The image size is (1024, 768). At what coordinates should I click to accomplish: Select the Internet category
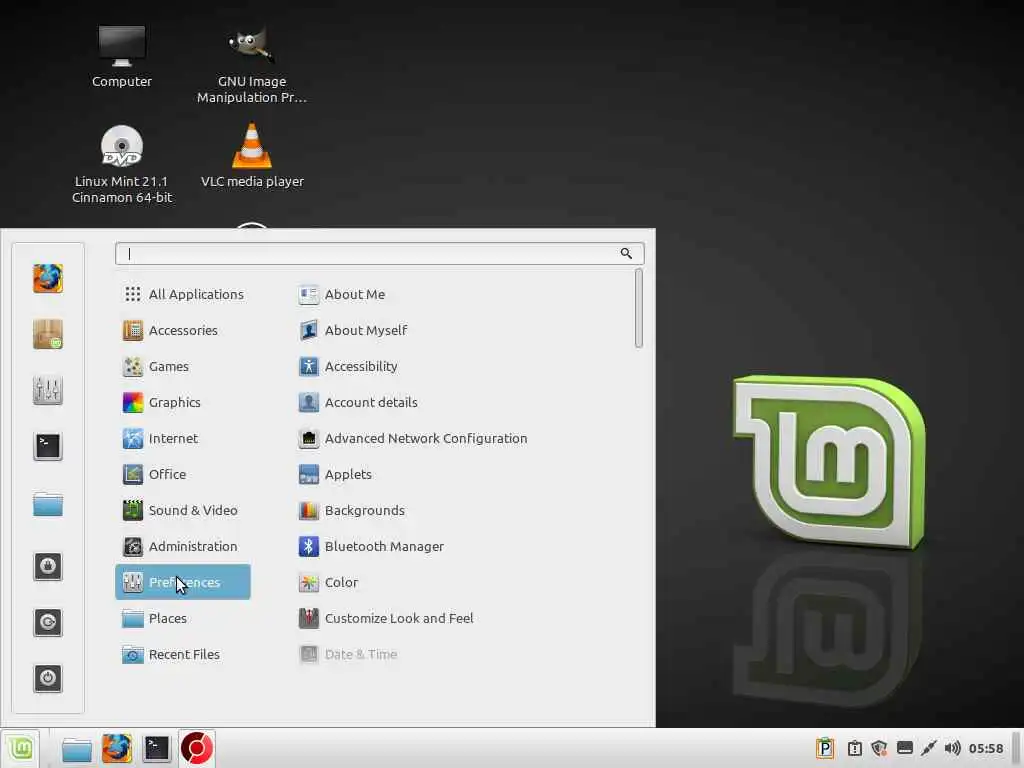pos(183,438)
